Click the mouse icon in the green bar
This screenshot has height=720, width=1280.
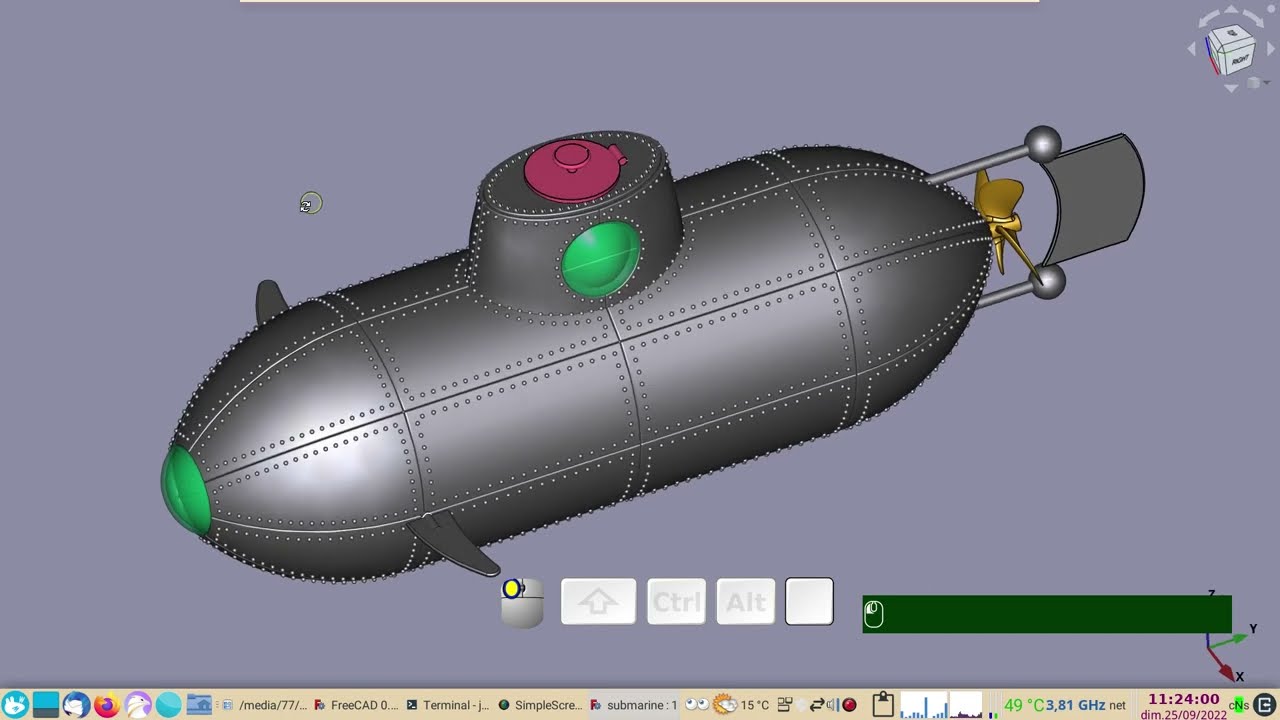873,614
